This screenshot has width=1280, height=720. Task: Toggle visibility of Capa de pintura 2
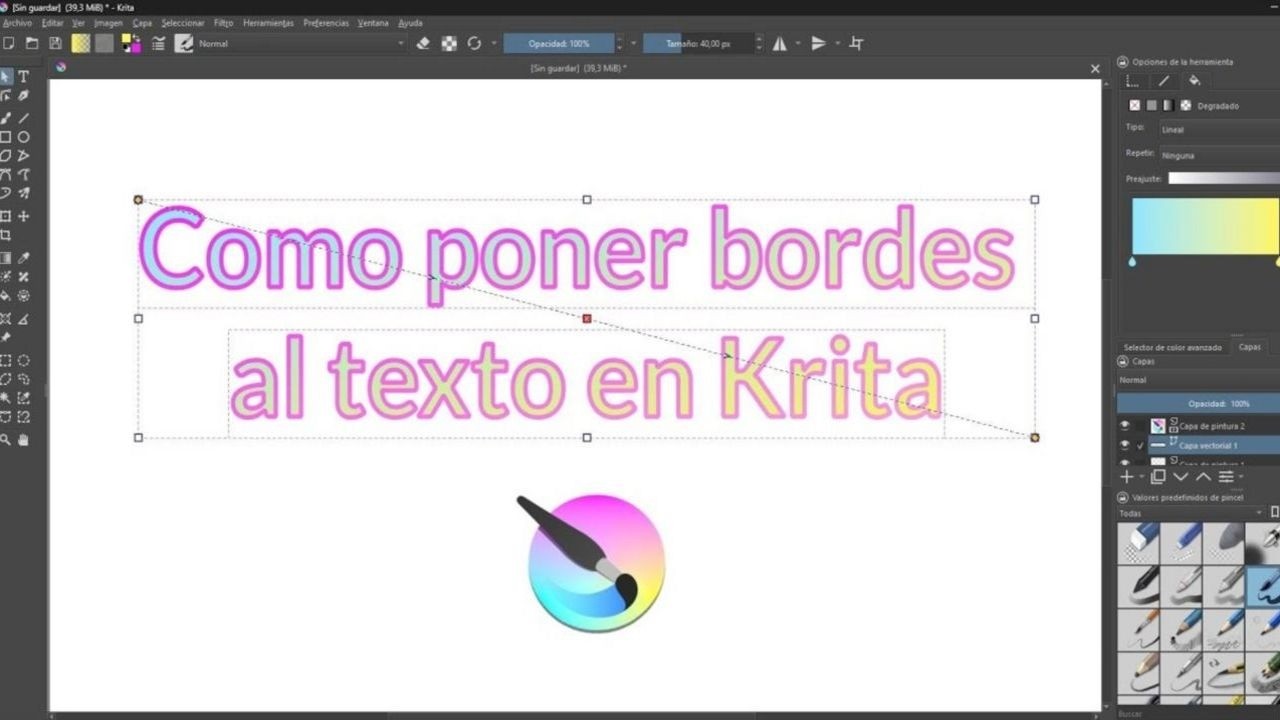pos(1125,426)
